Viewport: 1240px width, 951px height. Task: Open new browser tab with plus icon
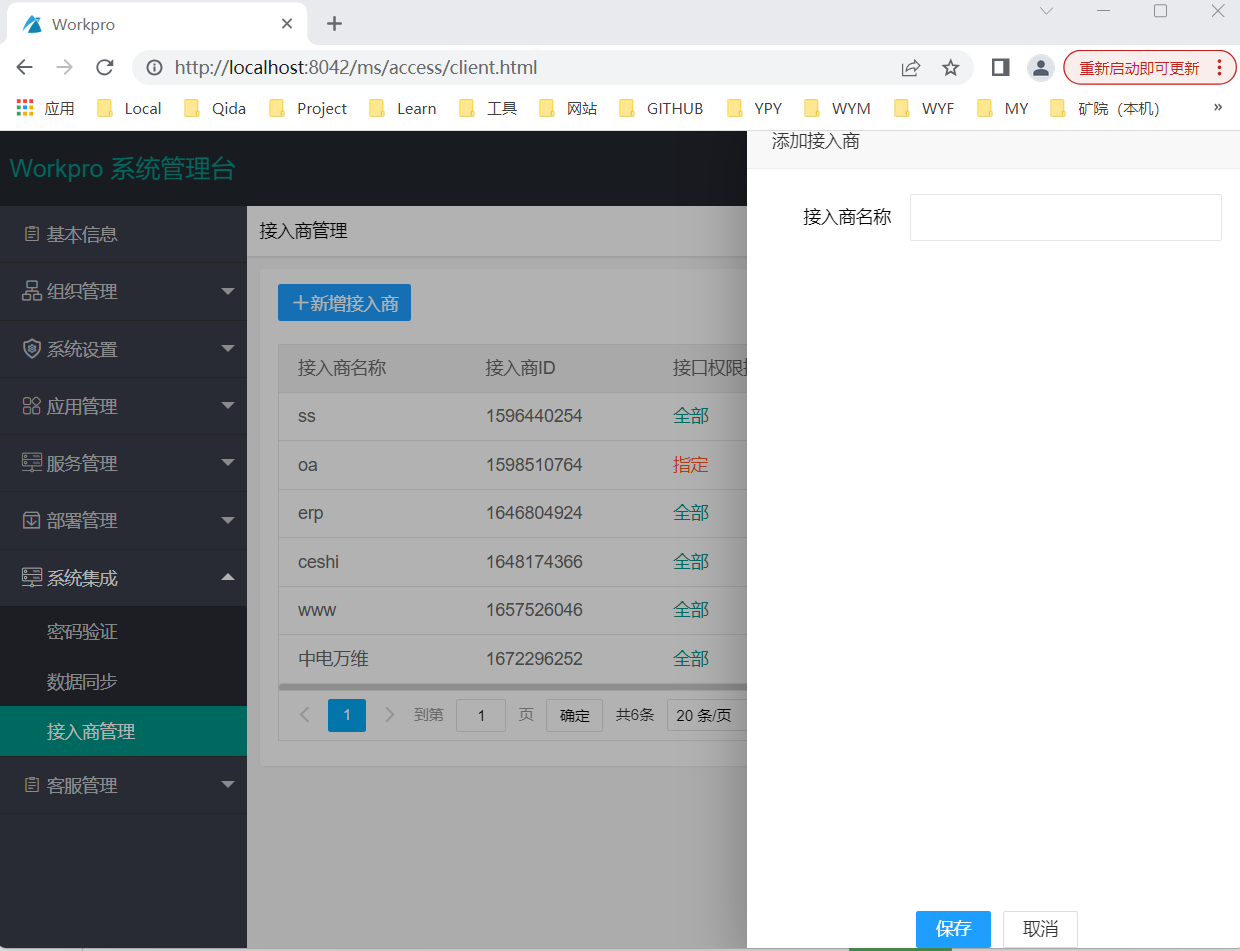pos(335,24)
